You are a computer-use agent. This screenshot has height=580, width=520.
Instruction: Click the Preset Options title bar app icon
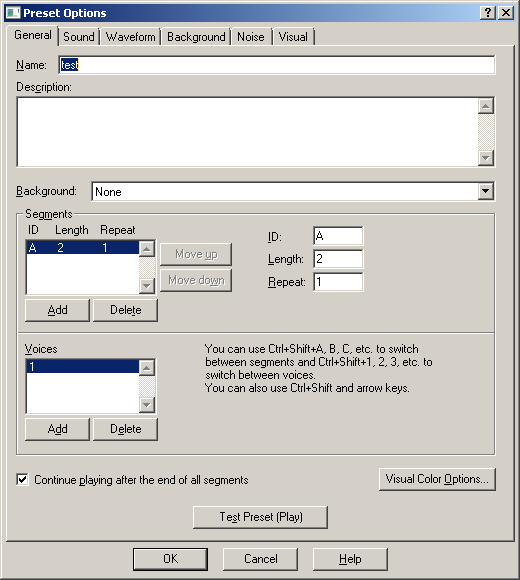(x=13, y=13)
